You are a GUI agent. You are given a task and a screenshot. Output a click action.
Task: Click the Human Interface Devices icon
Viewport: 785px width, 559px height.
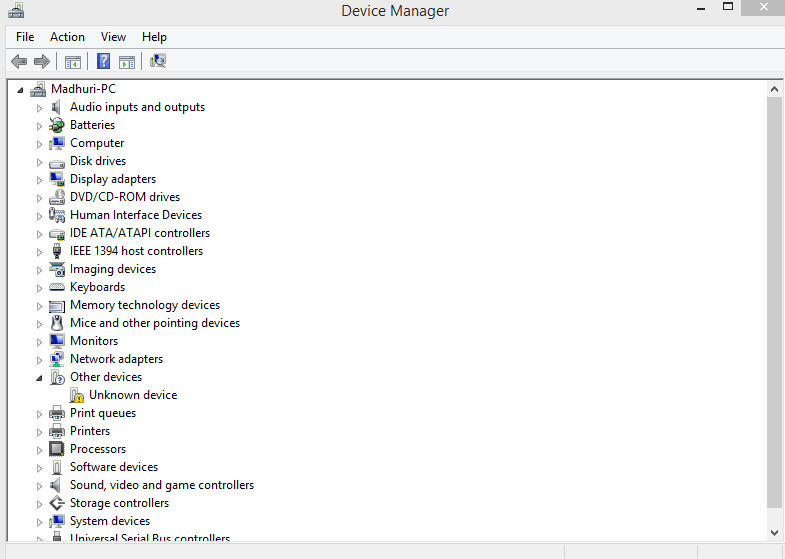(57, 215)
